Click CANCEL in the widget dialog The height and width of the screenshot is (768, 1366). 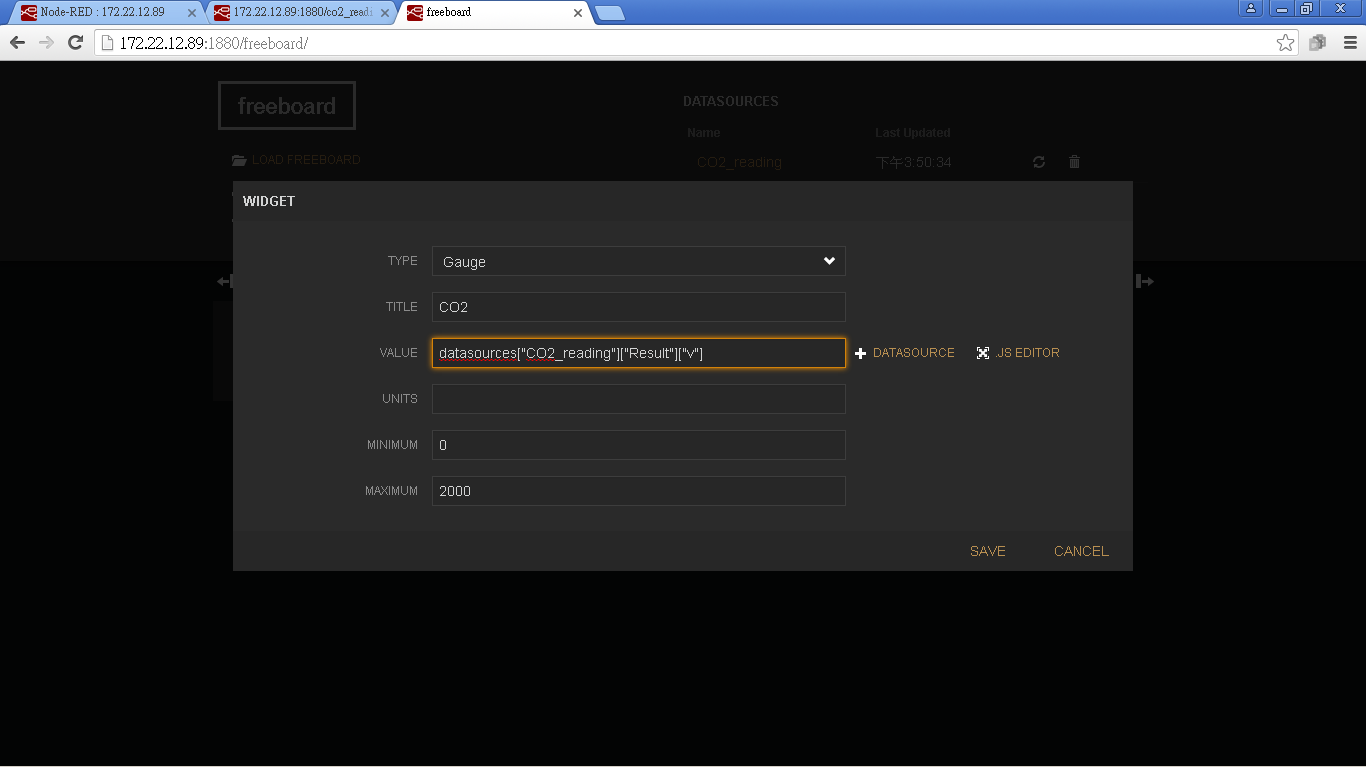pos(1080,551)
